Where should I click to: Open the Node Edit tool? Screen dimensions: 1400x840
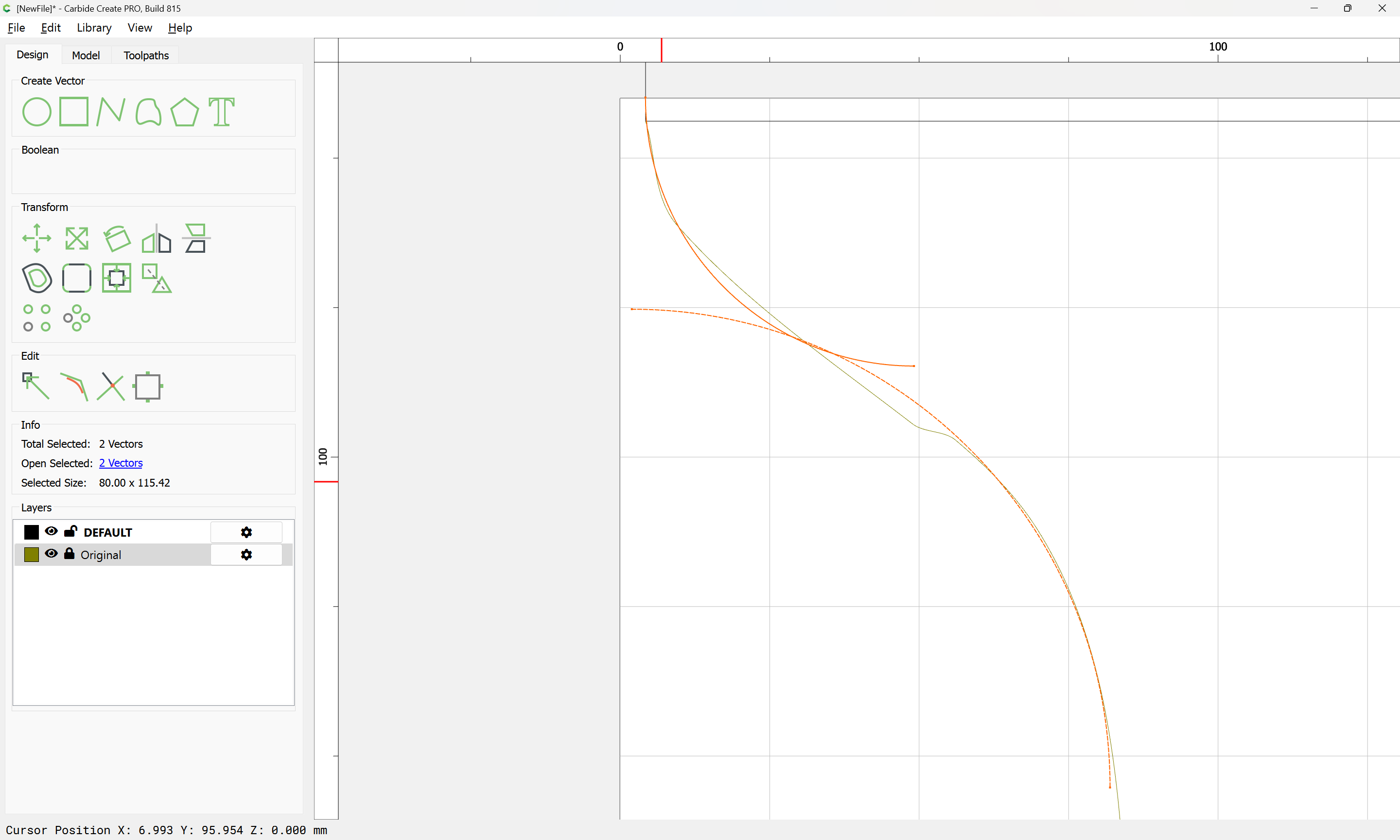35,386
